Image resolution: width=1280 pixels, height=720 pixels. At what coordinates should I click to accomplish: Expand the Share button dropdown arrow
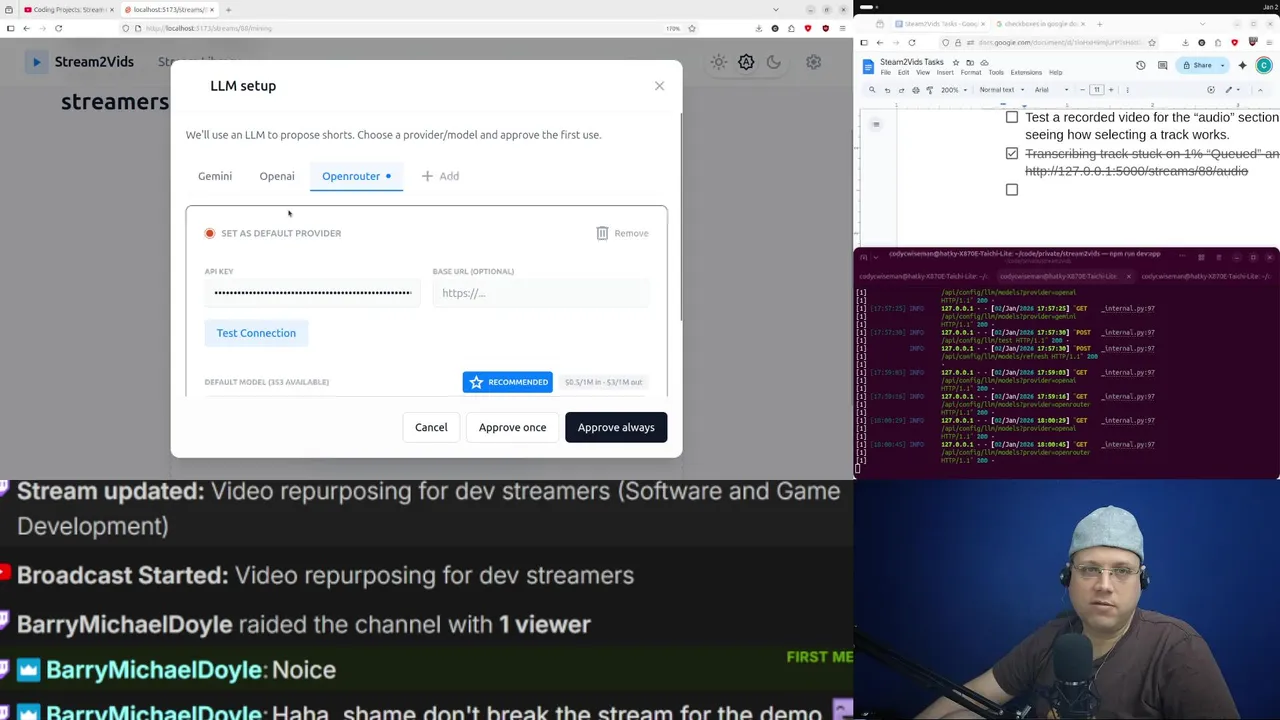click(x=1222, y=65)
